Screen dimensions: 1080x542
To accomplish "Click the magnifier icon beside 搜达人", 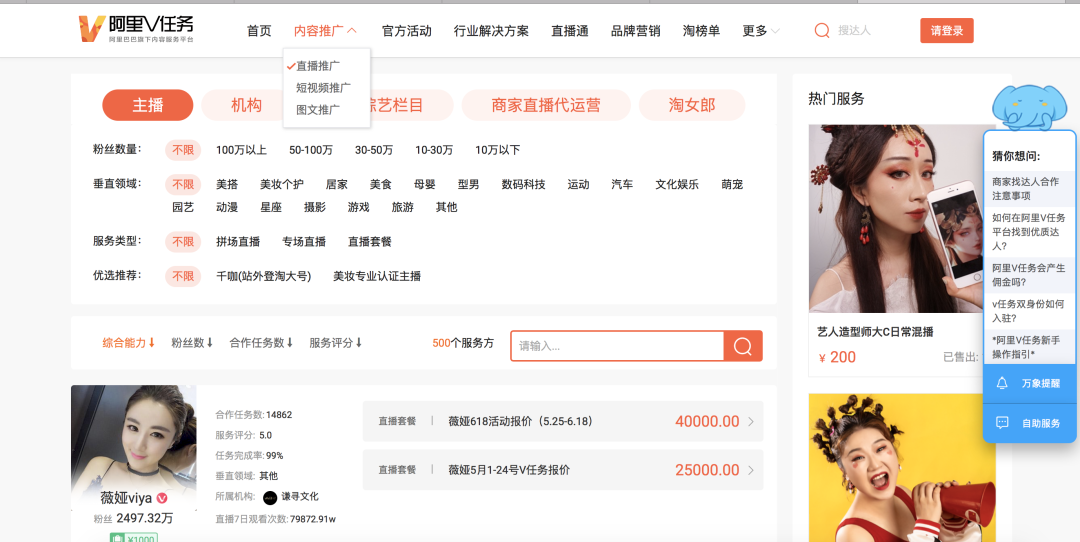I will [822, 30].
